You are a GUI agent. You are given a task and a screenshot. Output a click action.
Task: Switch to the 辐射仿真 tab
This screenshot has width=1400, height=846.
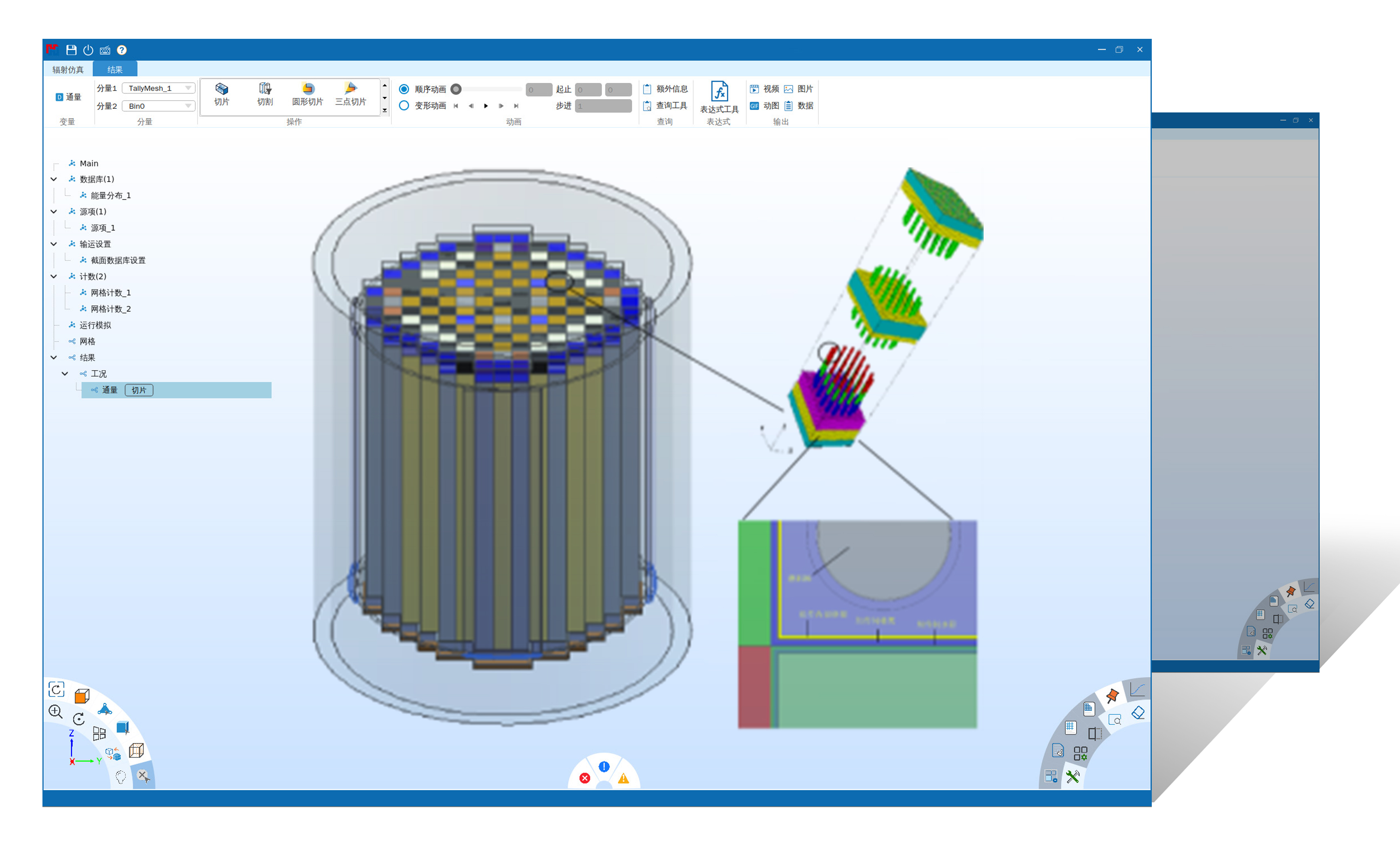68,70
